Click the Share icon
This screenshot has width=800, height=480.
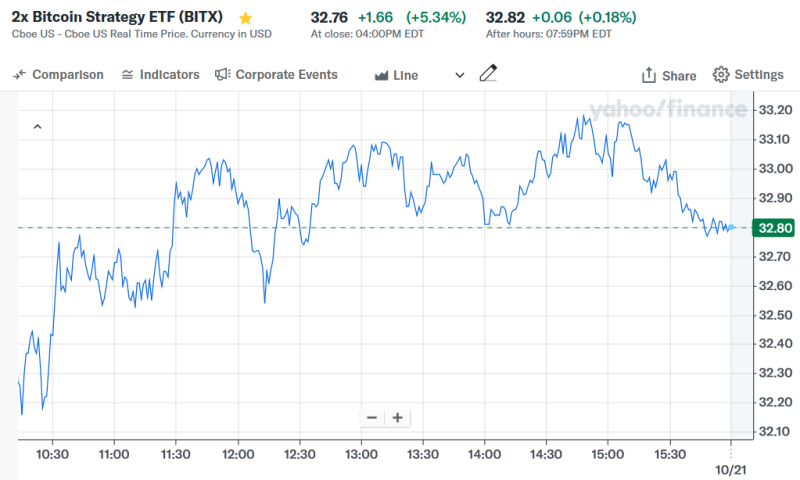point(649,76)
